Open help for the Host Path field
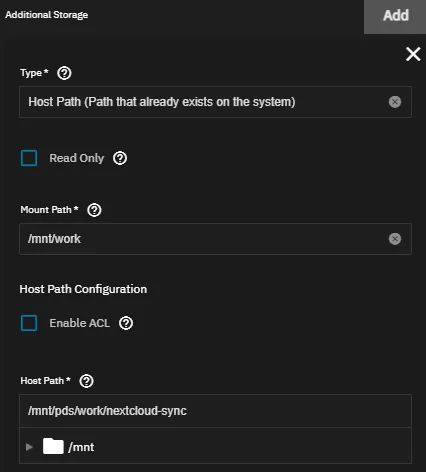The height and width of the screenshot is (472, 426). click(x=87, y=381)
